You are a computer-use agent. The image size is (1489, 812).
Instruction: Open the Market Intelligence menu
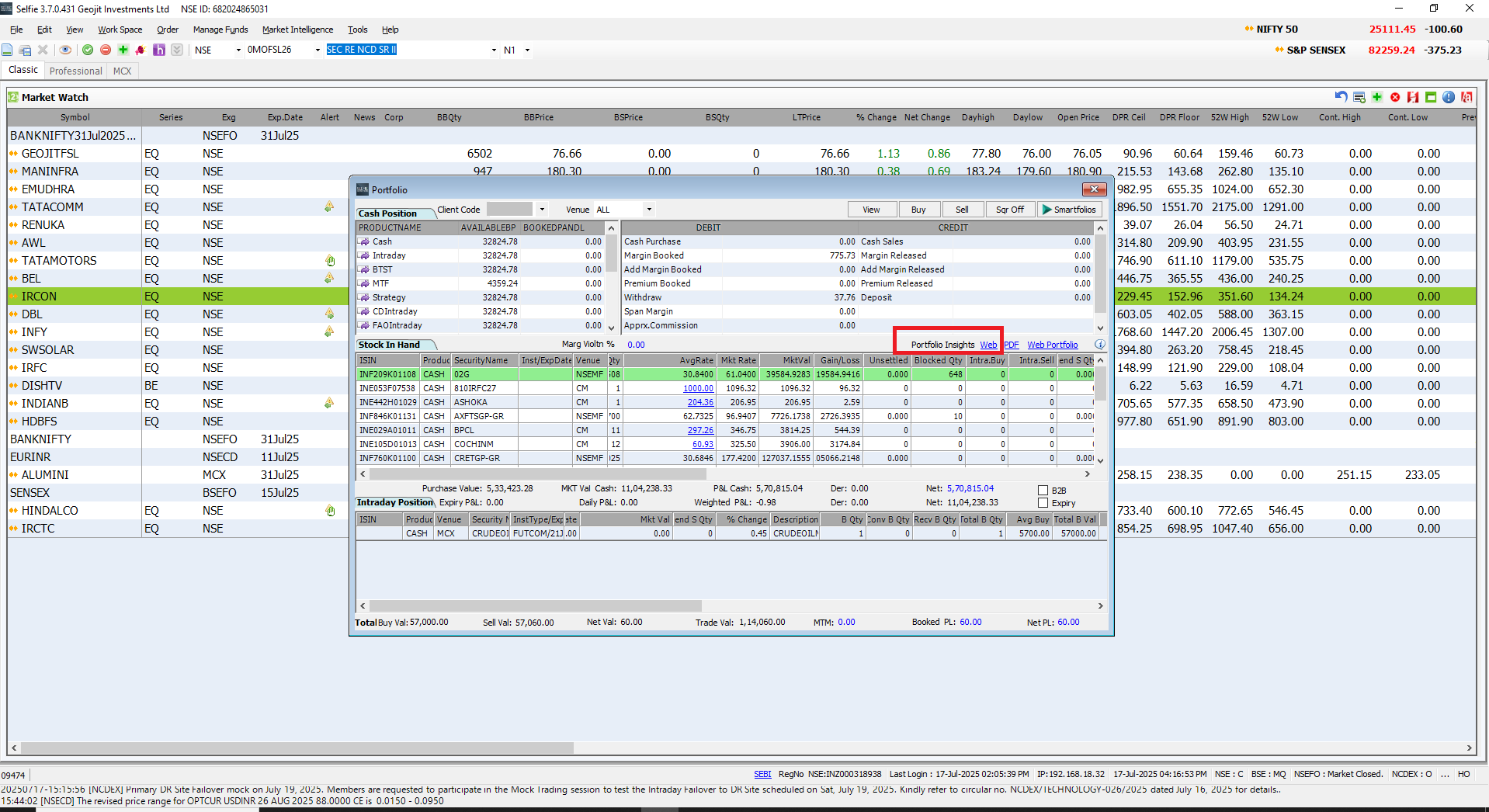(297, 29)
